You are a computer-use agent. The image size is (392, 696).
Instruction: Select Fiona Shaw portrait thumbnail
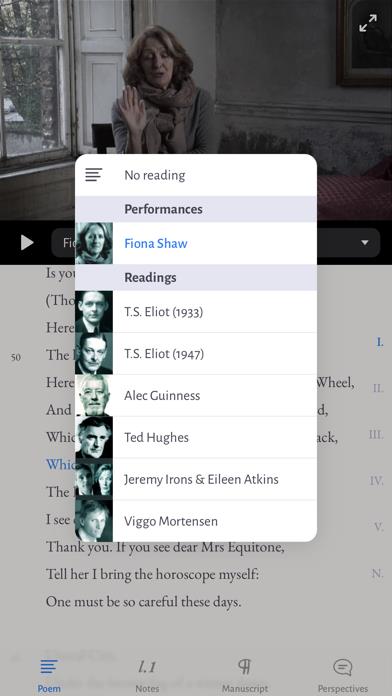(x=94, y=243)
